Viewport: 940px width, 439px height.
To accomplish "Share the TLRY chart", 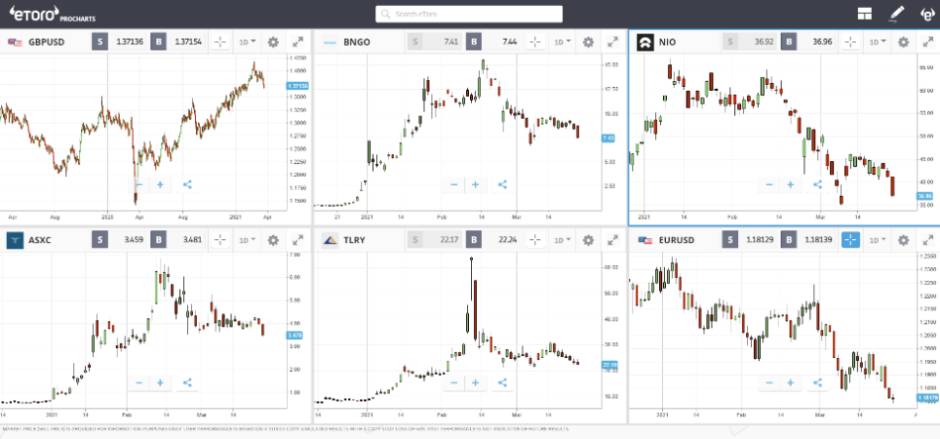I will point(502,383).
